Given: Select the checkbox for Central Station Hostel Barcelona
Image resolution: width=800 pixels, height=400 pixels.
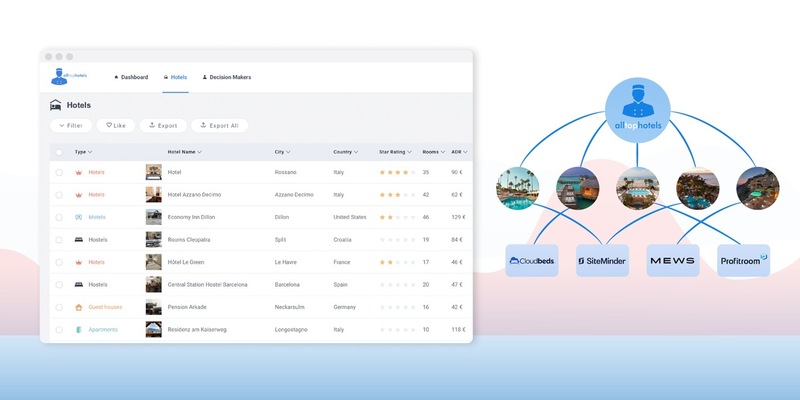Looking at the screenshot, I should pyautogui.click(x=59, y=285).
